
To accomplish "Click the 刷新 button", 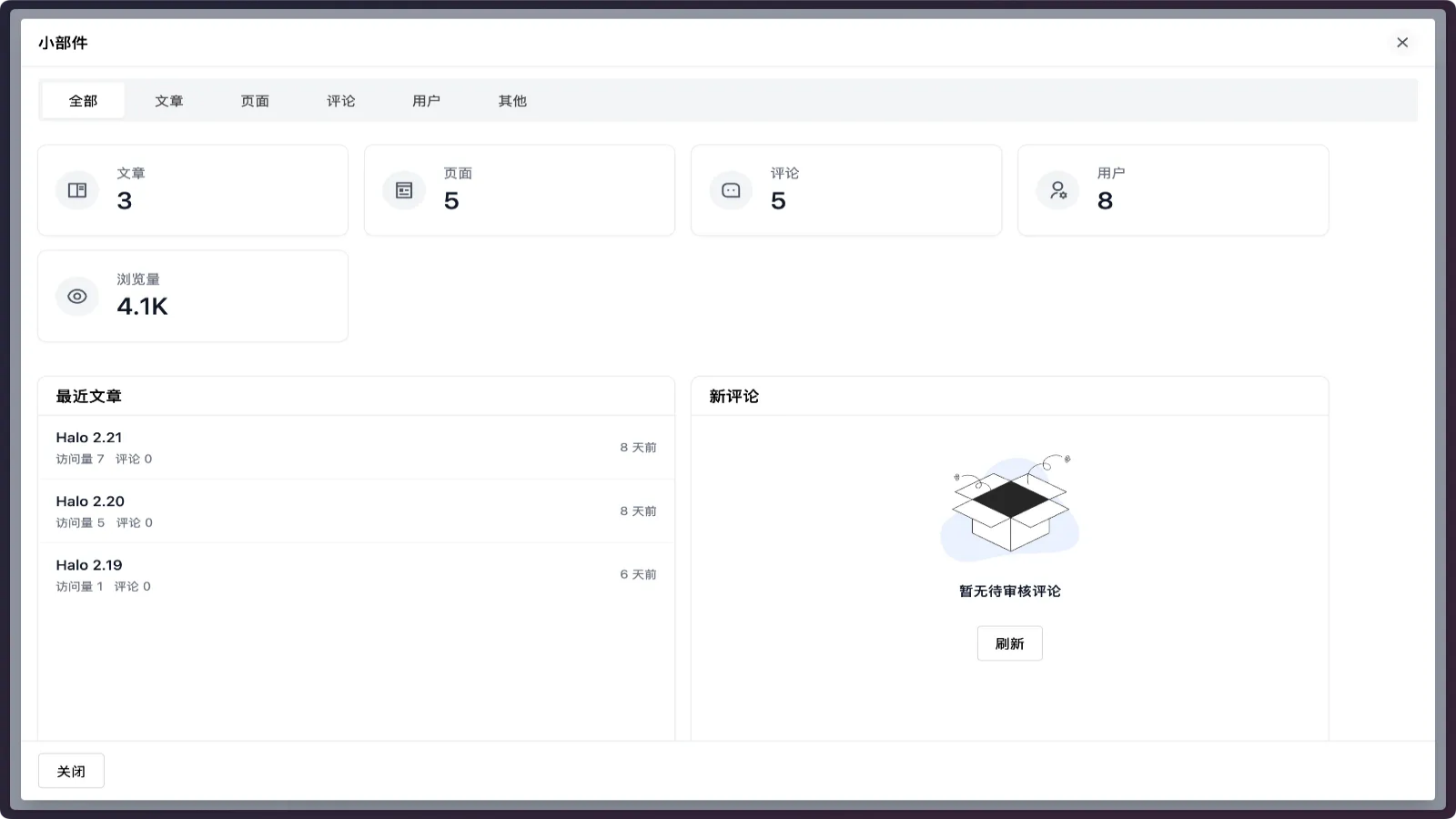I will pyautogui.click(x=1010, y=643).
